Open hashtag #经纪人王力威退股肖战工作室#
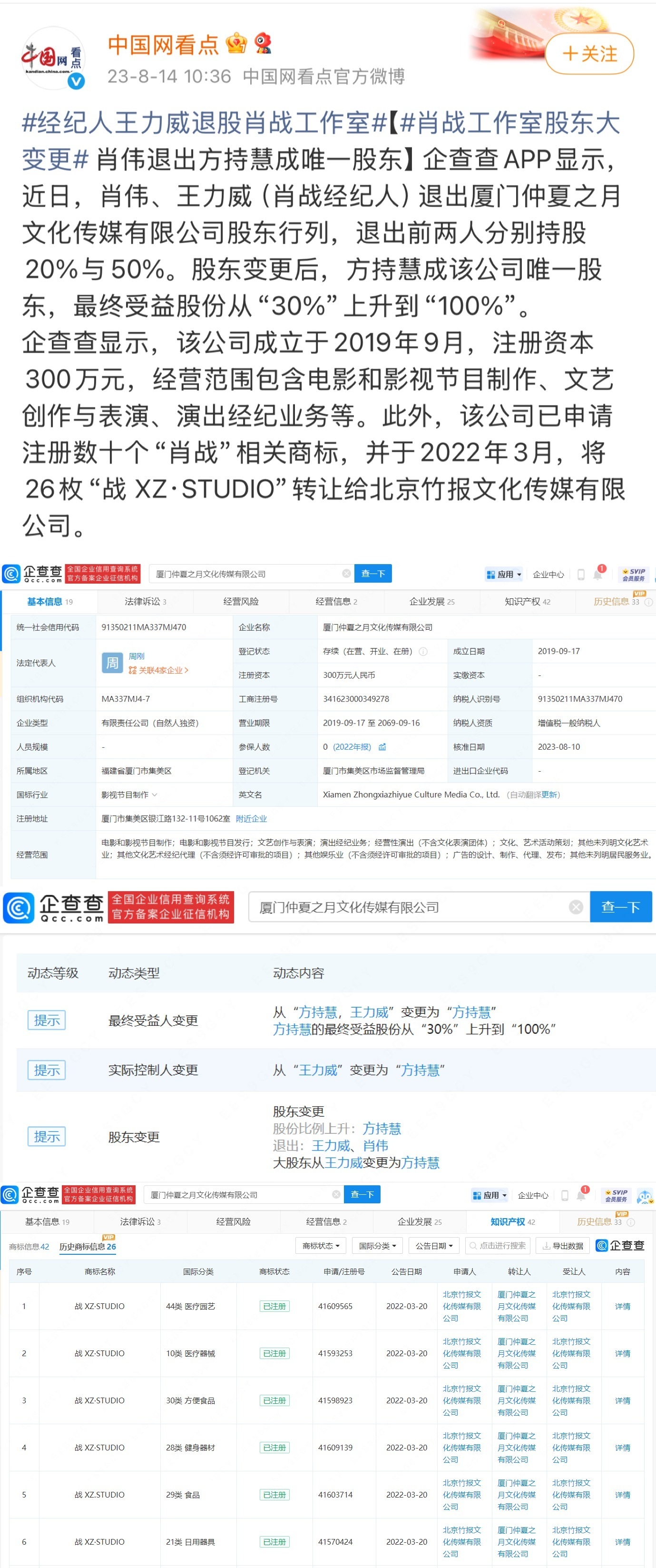The width and height of the screenshot is (656, 1568). point(205,123)
